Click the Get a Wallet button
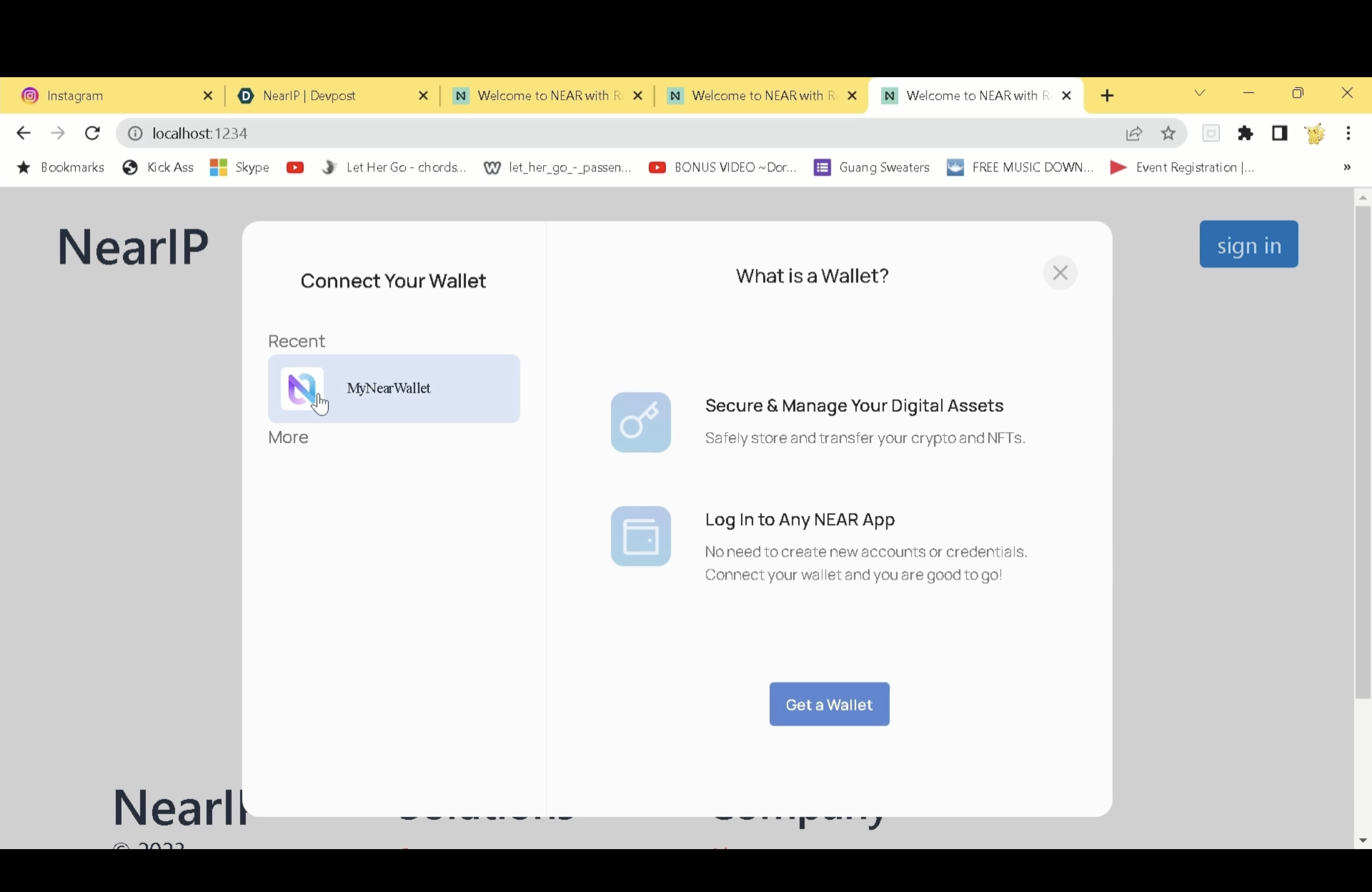The height and width of the screenshot is (892, 1372). 829,704
